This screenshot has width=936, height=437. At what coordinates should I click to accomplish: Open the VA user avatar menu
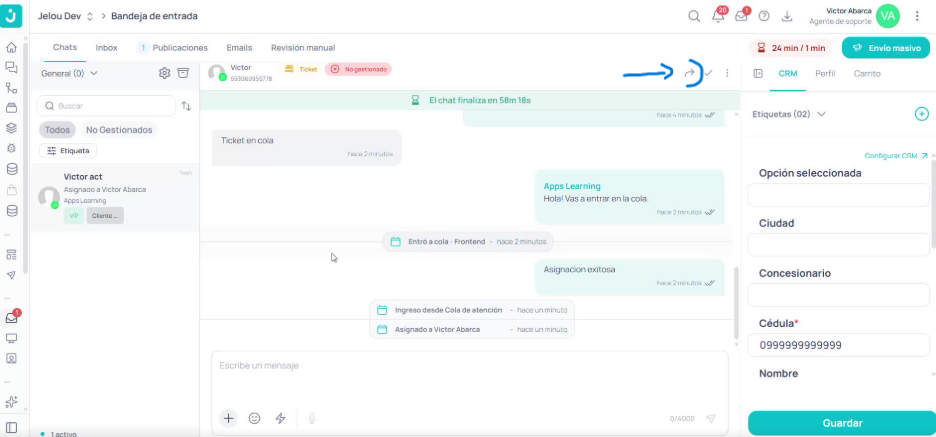888,16
